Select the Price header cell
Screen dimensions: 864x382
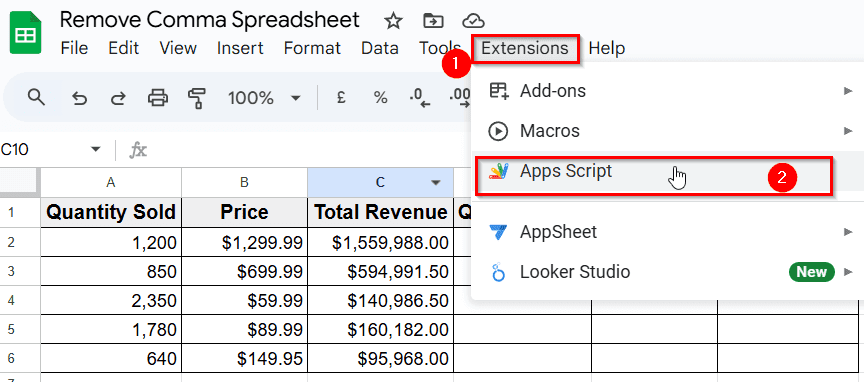click(244, 212)
